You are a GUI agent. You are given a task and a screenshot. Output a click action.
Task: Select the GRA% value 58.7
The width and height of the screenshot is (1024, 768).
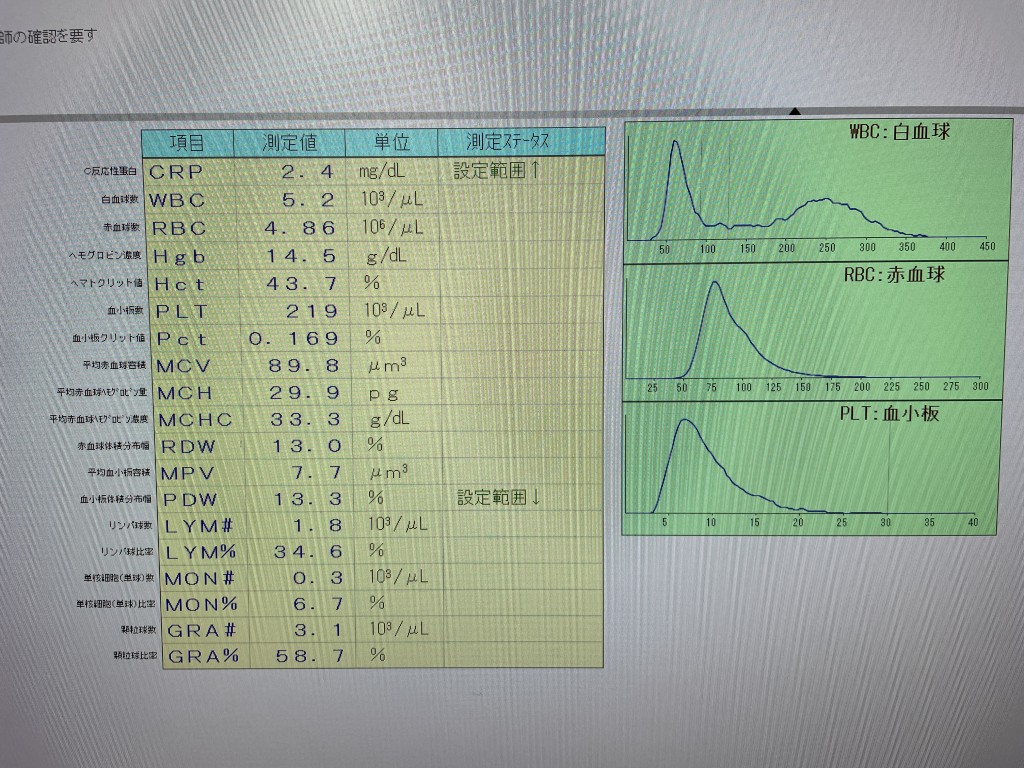(x=312, y=656)
